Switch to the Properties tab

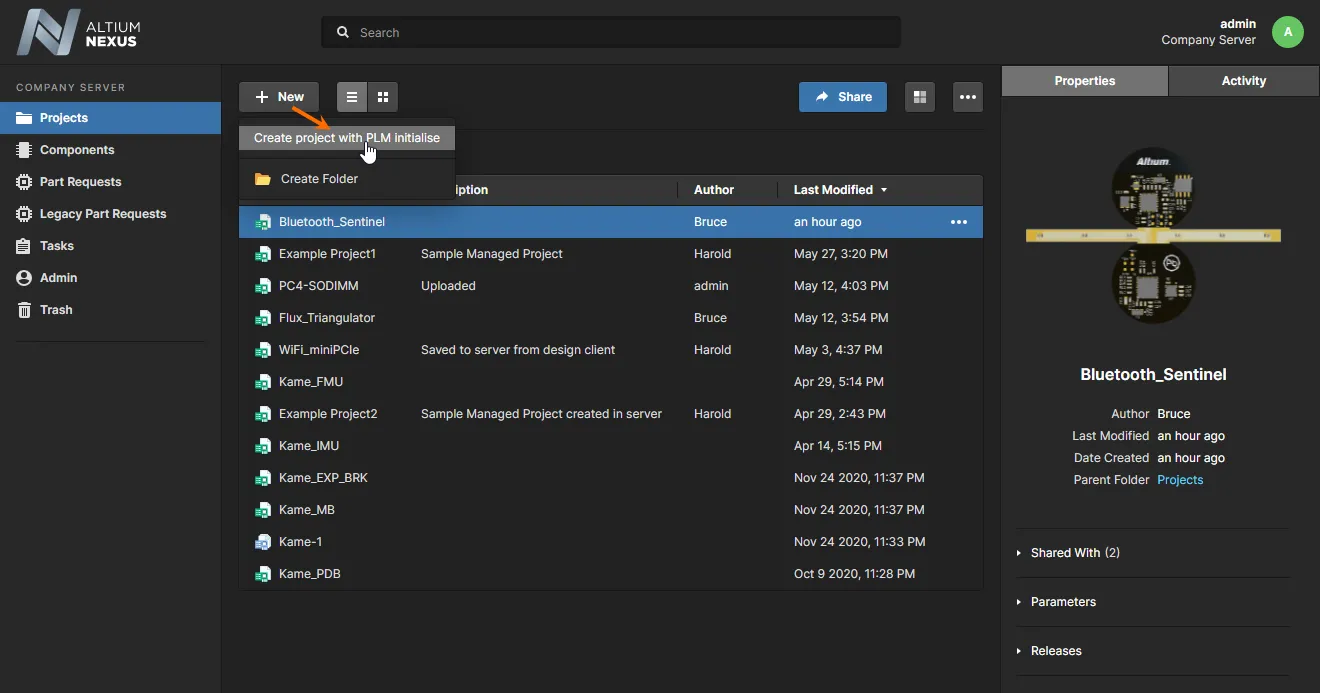click(x=1085, y=81)
